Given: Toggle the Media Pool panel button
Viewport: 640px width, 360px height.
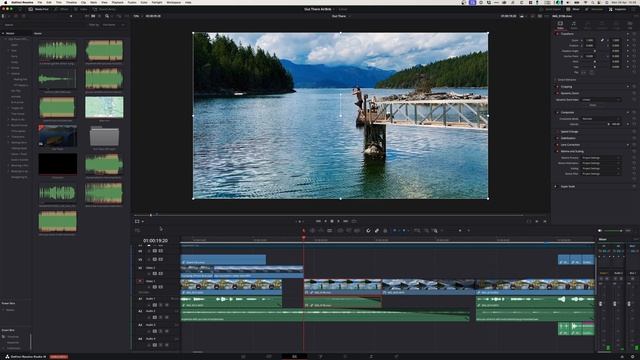Looking at the screenshot, I should (x=38, y=9).
